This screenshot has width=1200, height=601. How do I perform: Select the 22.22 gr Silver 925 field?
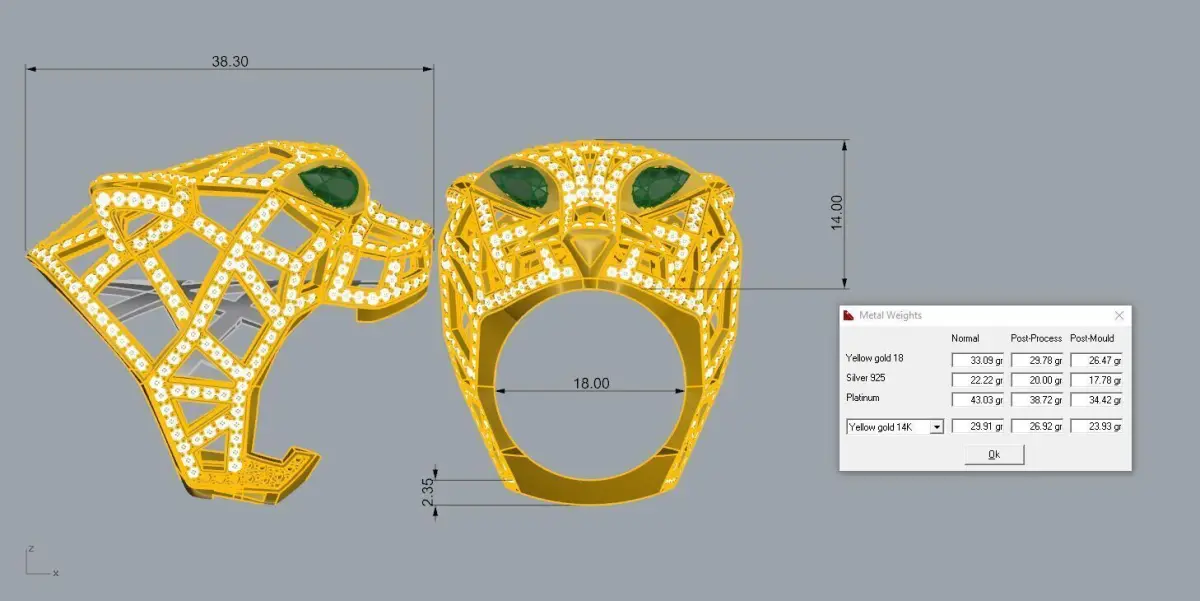tap(977, 379)
